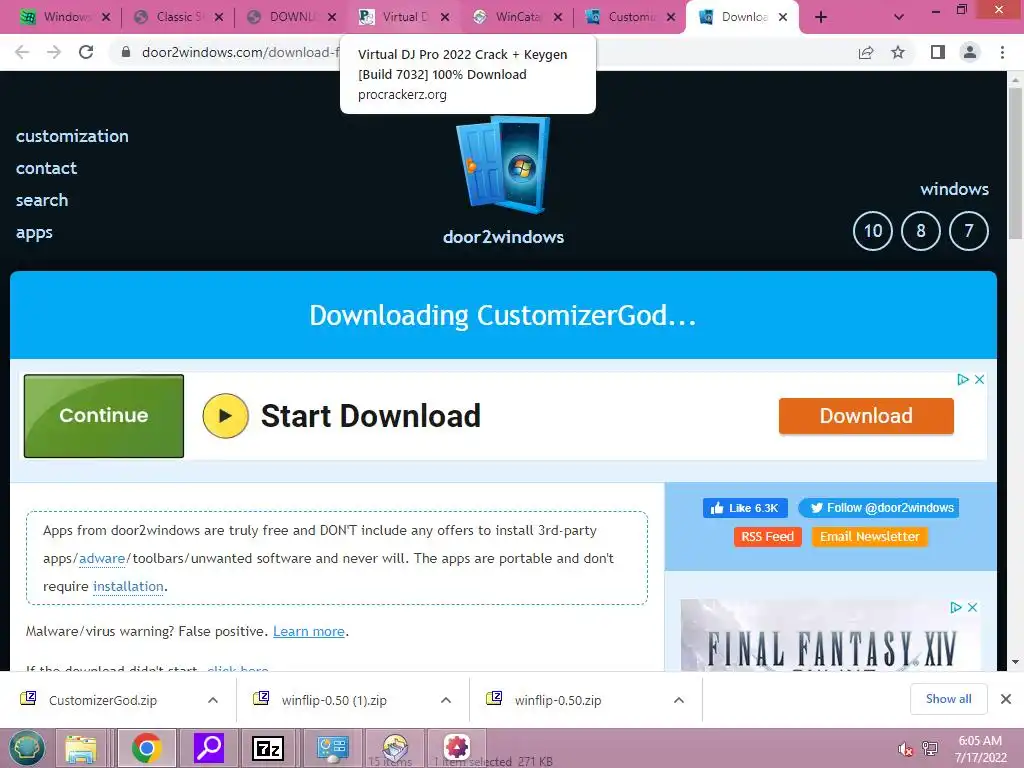Click the Downloading CustomizerGod heading
The width and height of the screenshot is (1024, 768).
503,315
